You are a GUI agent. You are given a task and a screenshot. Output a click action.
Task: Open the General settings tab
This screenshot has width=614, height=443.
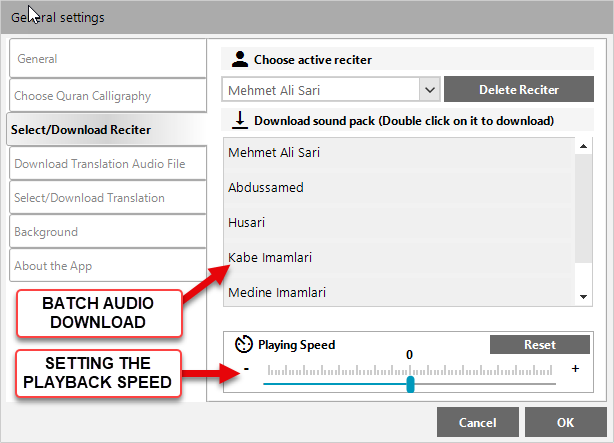click(108, 58)
